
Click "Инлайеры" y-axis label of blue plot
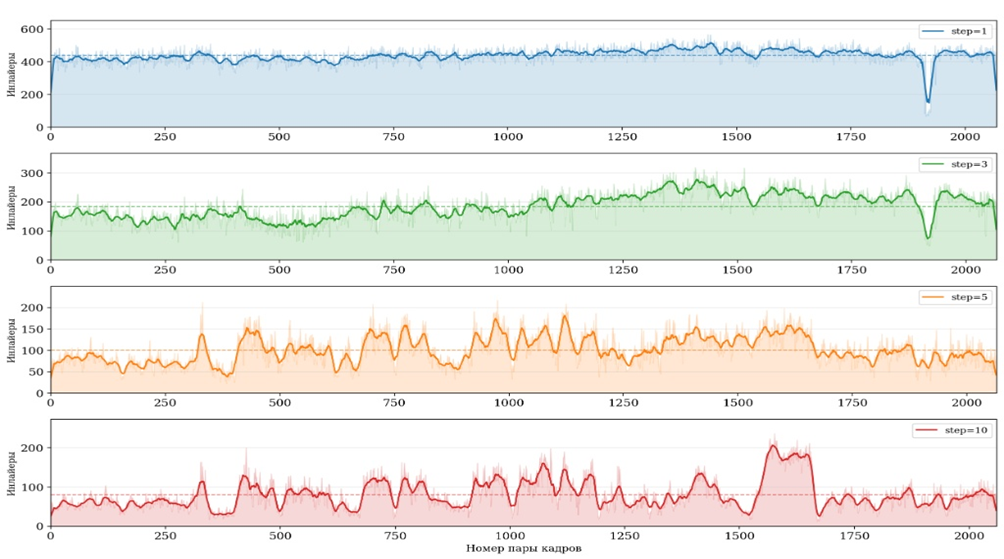10,73
